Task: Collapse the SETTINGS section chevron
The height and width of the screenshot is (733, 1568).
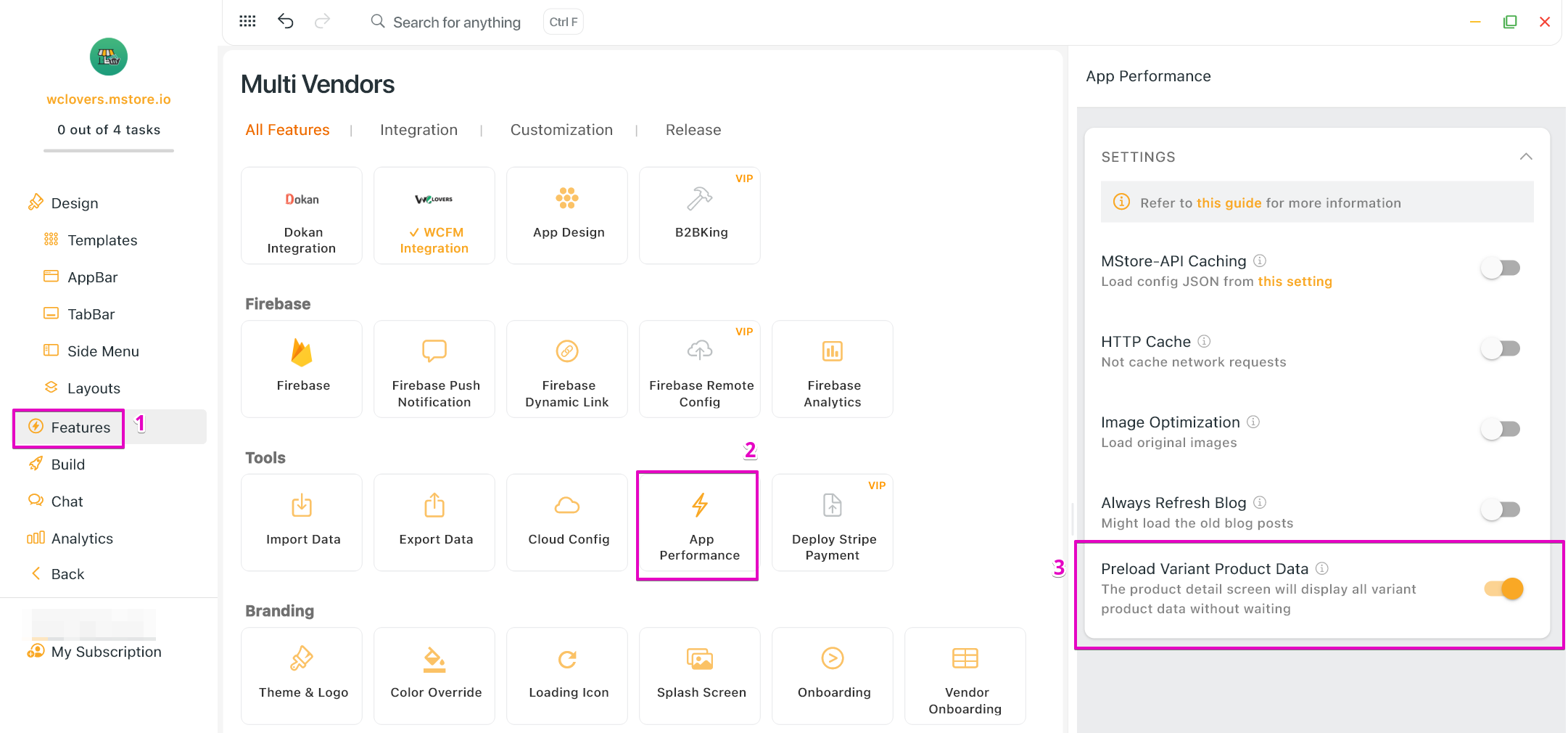Action: 1526,157
